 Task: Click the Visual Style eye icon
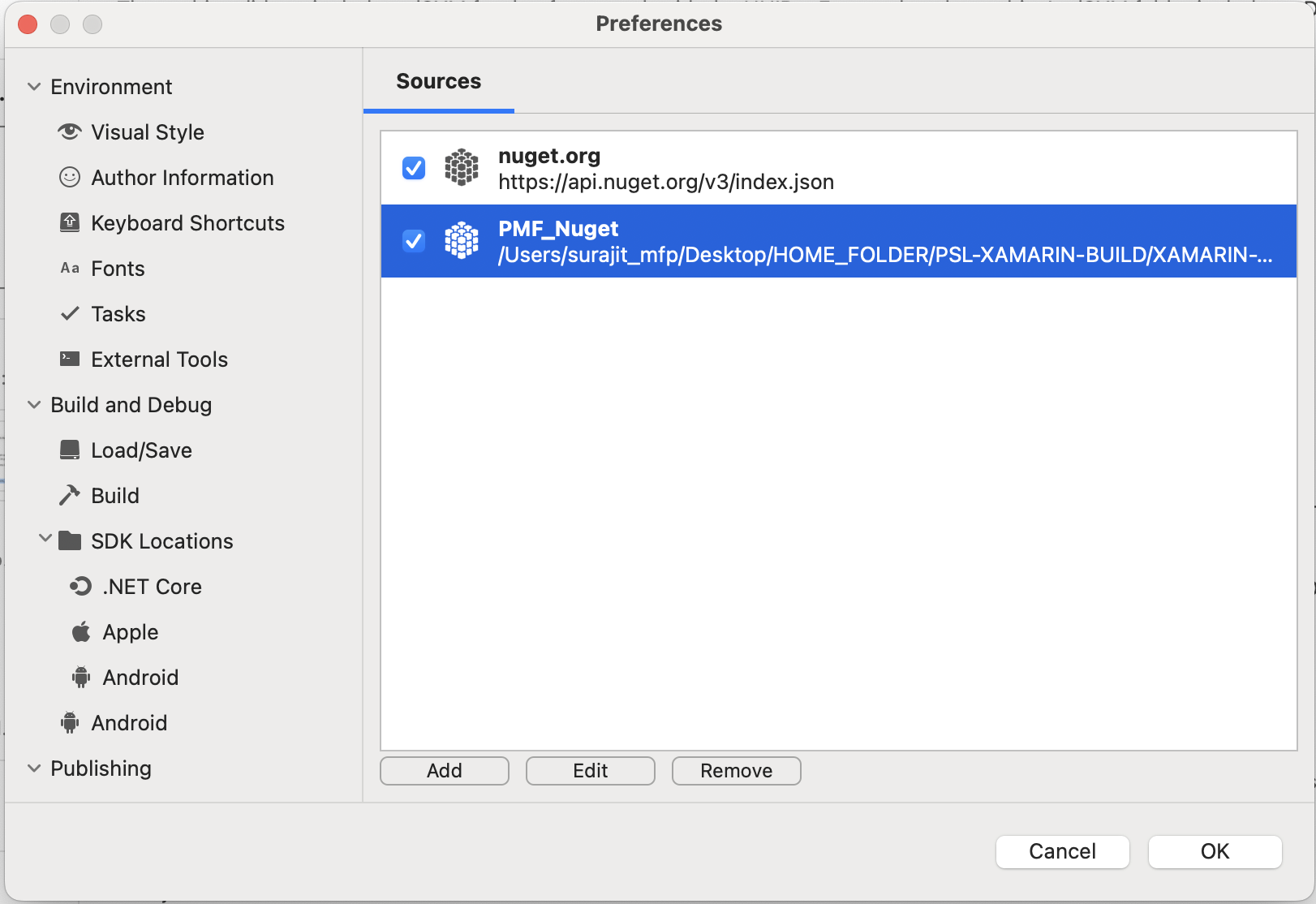(70, 131)
